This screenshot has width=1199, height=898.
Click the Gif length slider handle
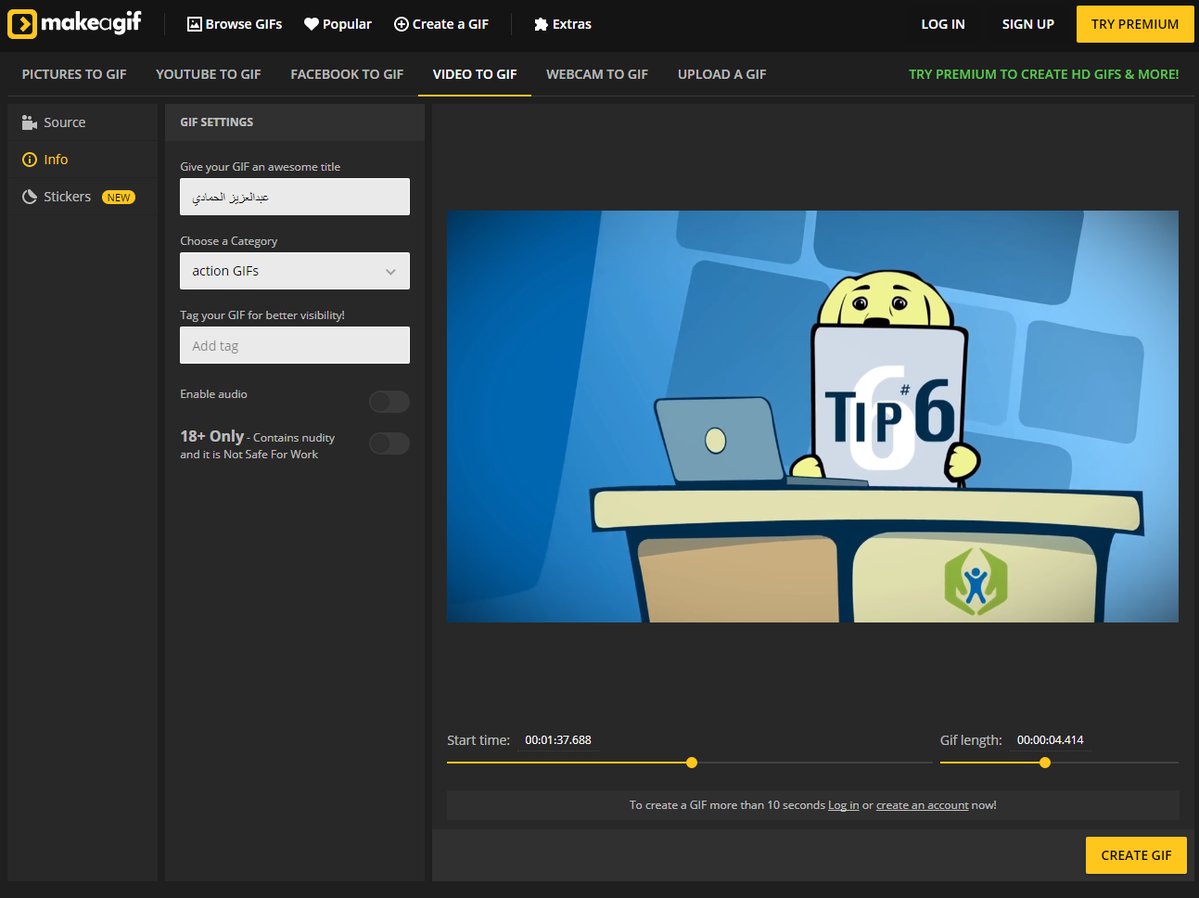[1045, 763]
